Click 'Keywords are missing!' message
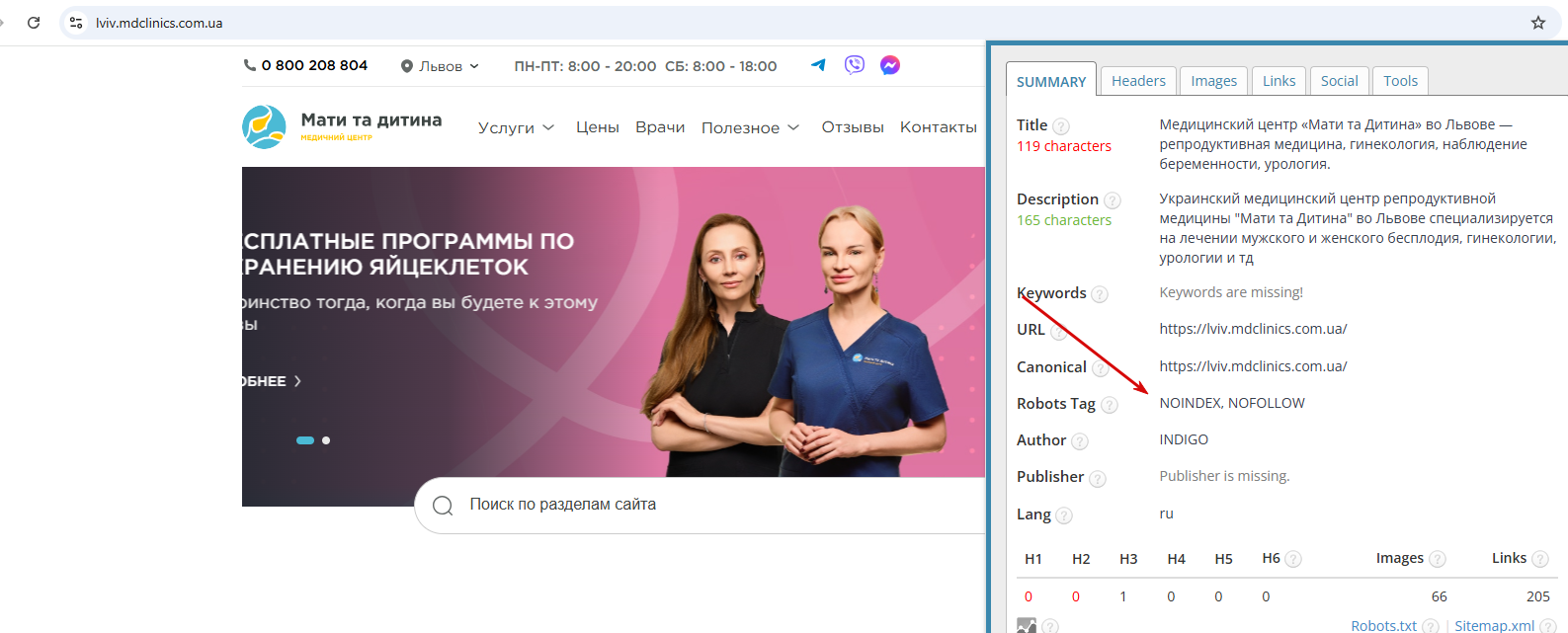The image size is (1568, 633). pyautogui.click(x=1231, y=292)
